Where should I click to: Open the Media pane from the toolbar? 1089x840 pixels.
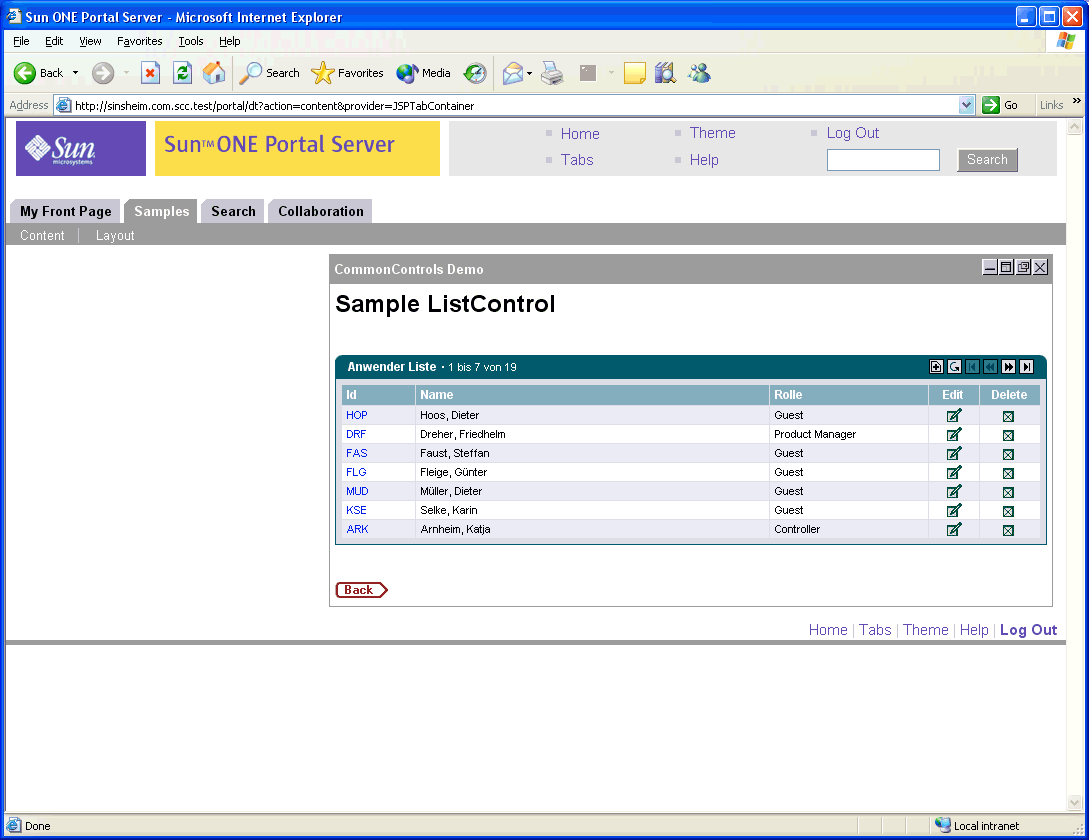coord(423,73)
